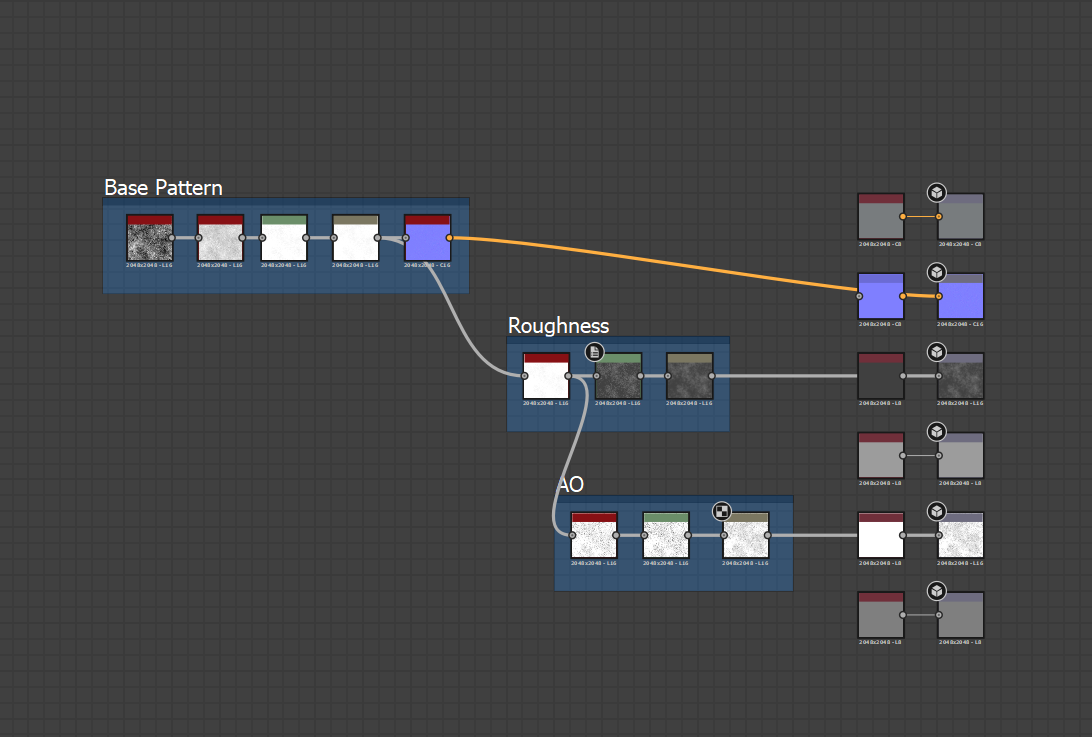Click the size label under the Roughness olive-header node
Viewport: 1092px width, 737px height.
[689, 403]
